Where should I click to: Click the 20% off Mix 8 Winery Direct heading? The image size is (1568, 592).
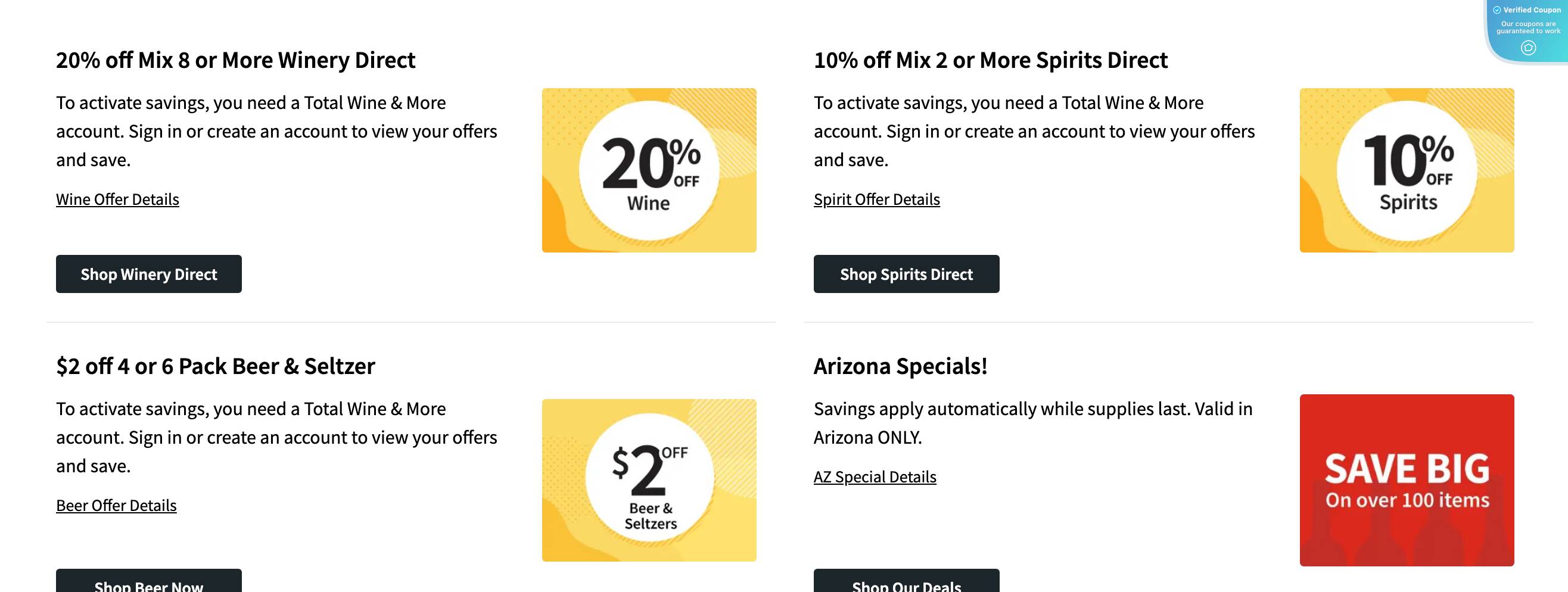tap(235, 60)
